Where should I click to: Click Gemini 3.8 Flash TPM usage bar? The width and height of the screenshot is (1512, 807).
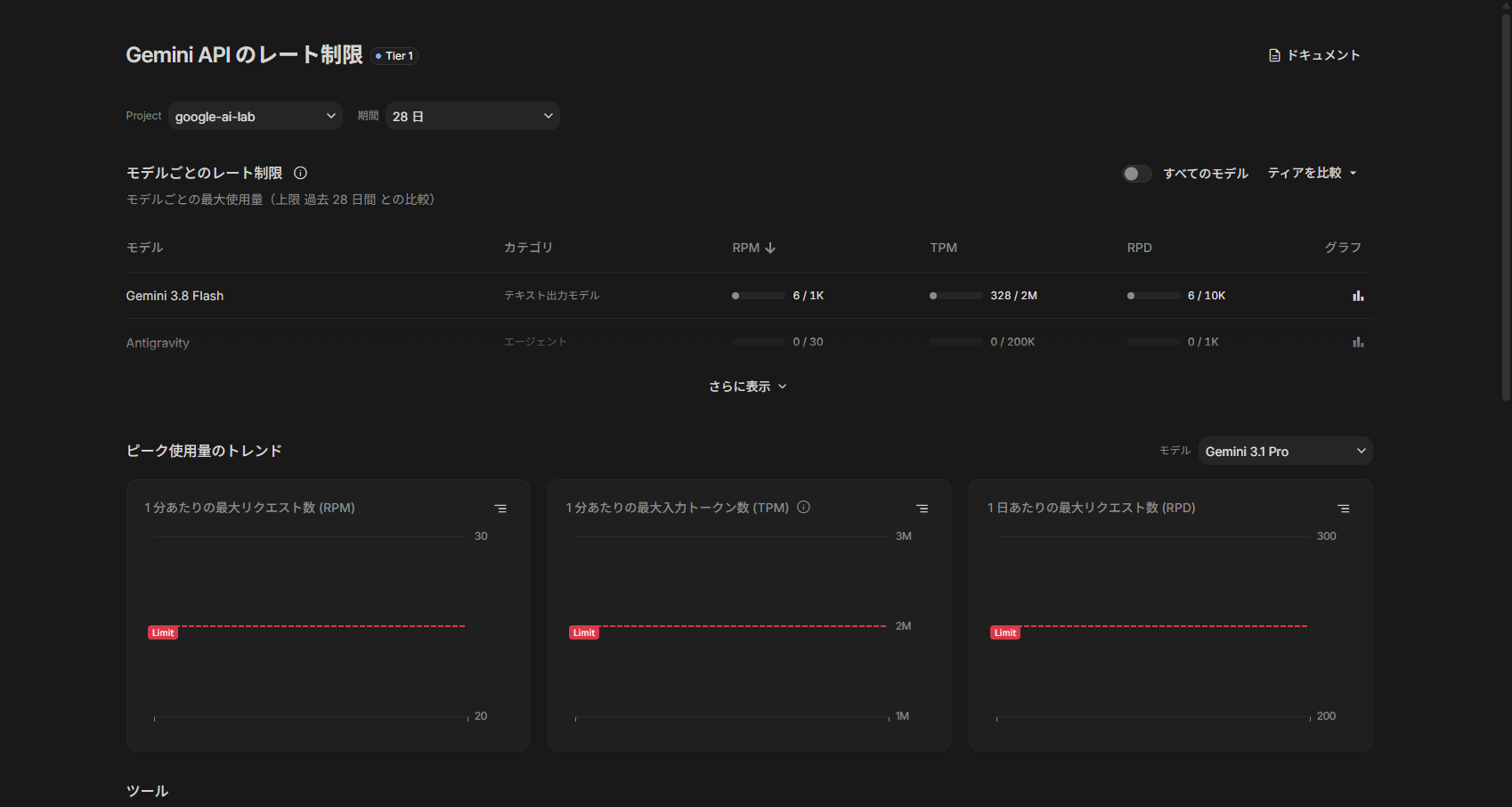point(956,296)
